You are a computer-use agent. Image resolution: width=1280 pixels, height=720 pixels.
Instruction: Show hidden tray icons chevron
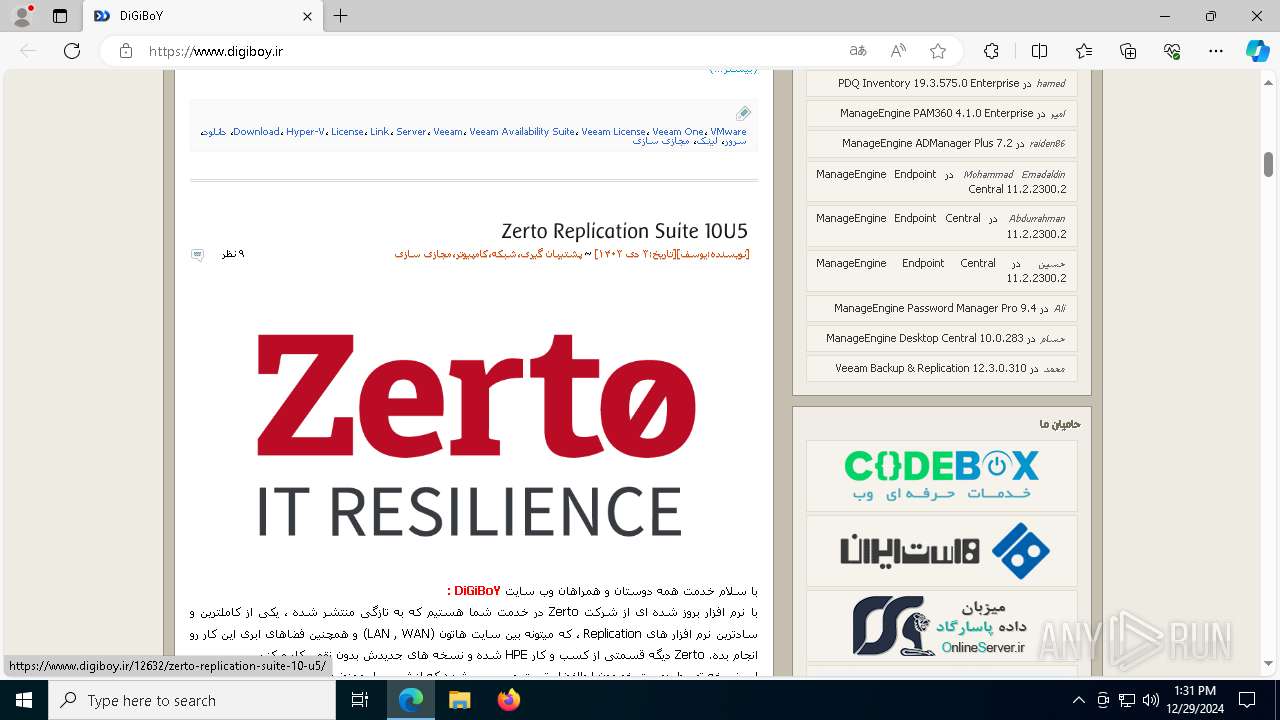[1078, 700]
